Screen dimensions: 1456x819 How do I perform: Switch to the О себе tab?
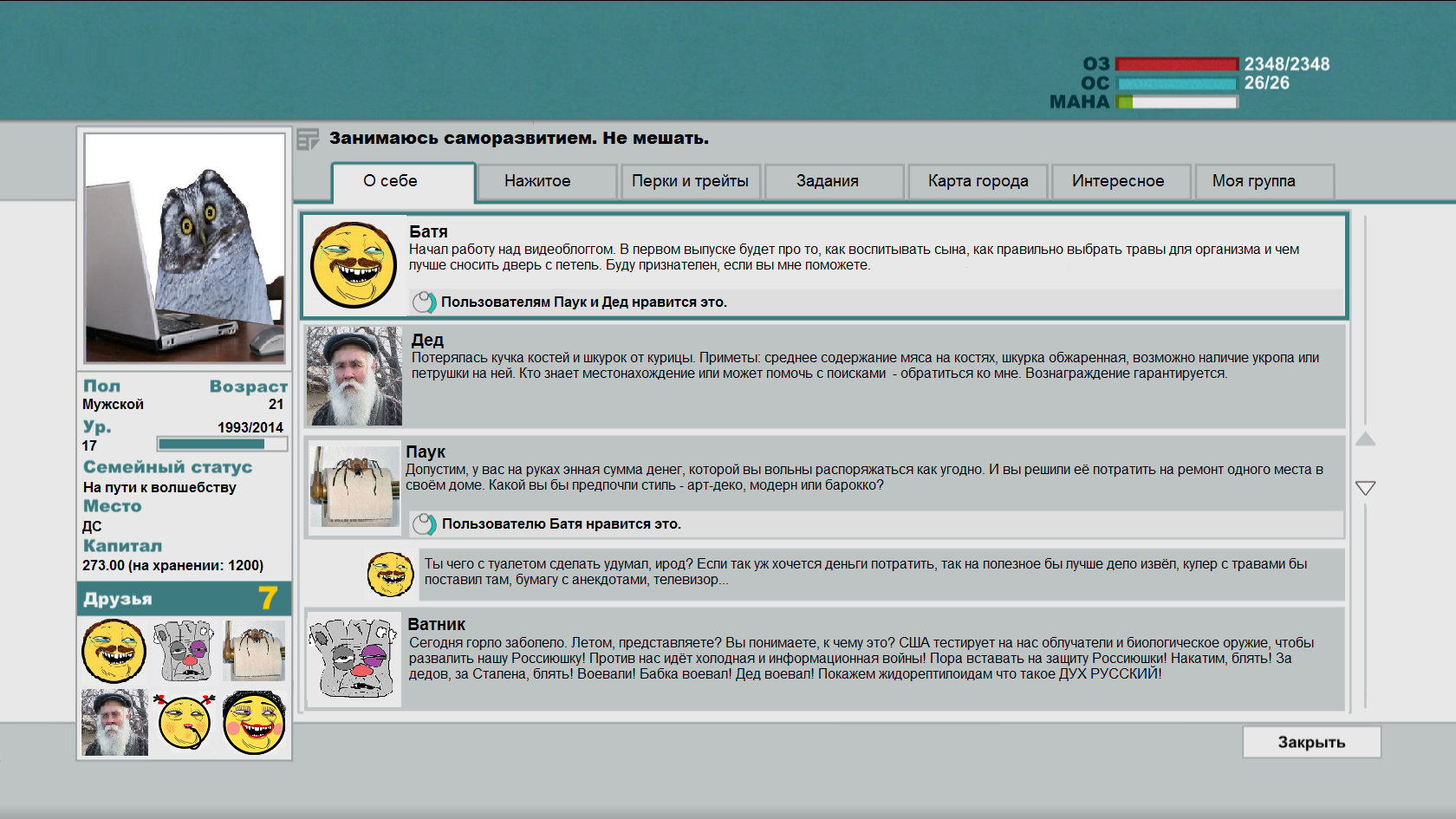click(404, 181)
